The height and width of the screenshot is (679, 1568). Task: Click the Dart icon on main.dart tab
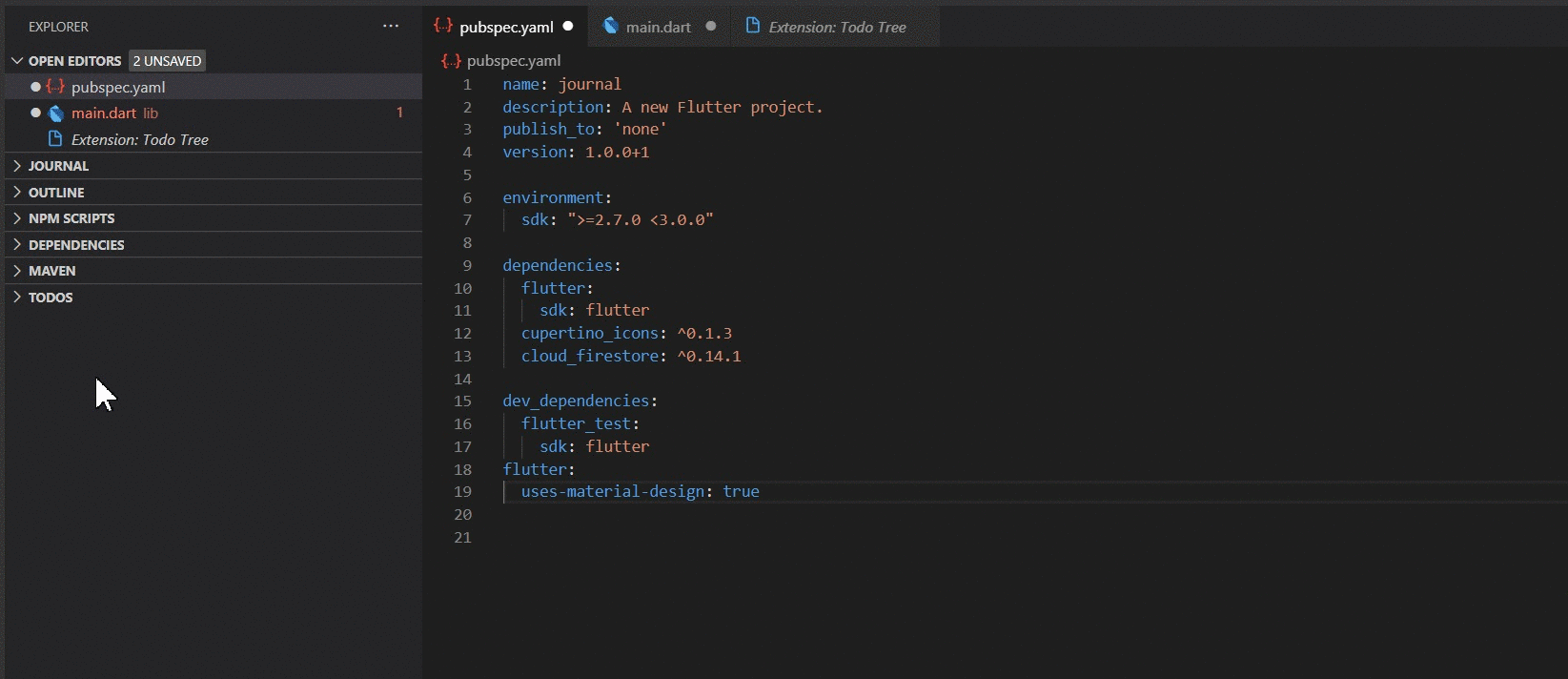611,27
